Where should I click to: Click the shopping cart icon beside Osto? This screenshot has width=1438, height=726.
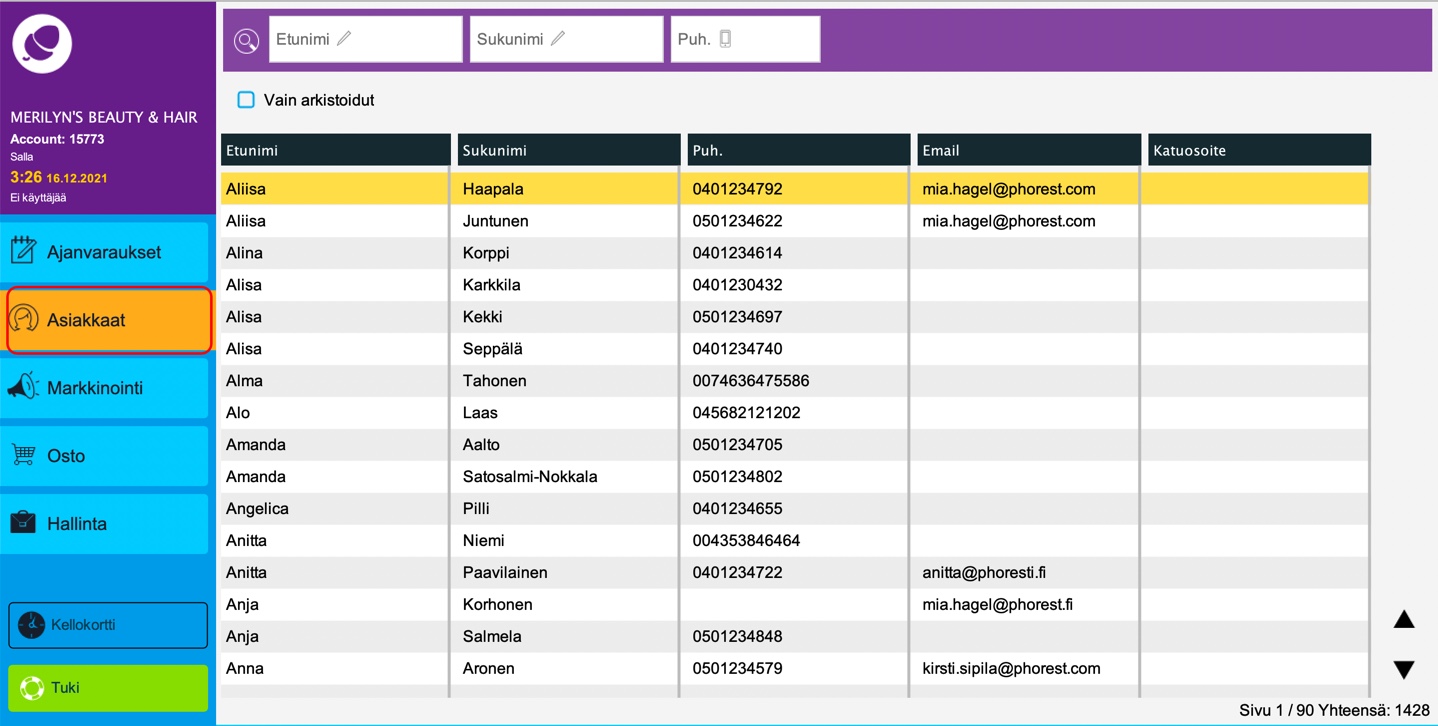(23, 454)
